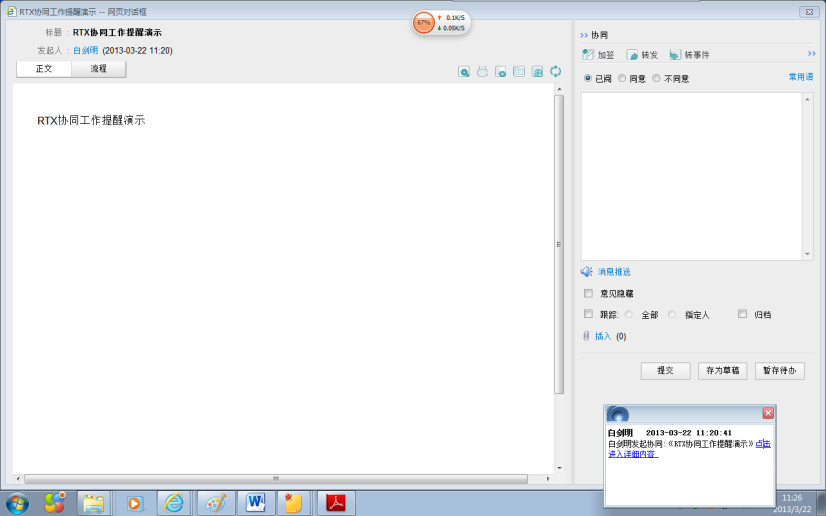
Task: Click the 白剑明 initiator name link
Action: click(85, 49)
